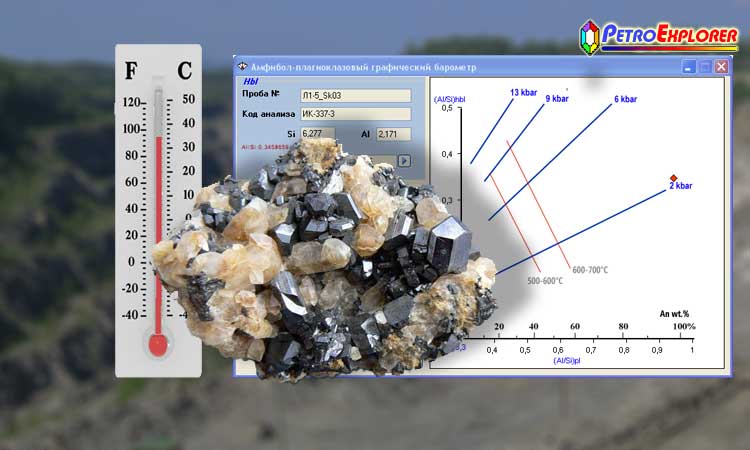Click the (Al/Si)pl axis label

tap(566, 361)
